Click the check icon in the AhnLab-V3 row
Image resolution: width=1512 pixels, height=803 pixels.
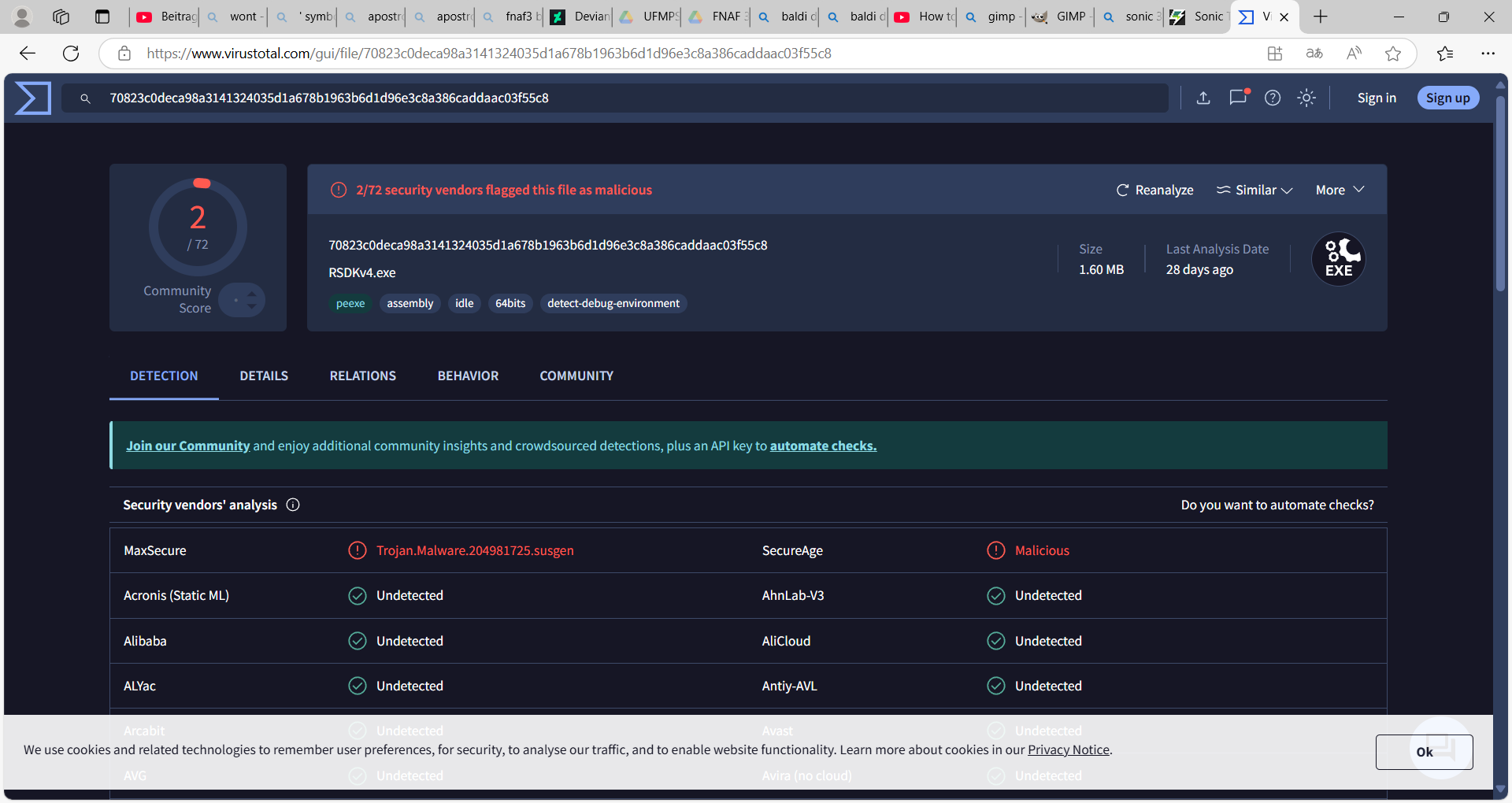point(996,596)
